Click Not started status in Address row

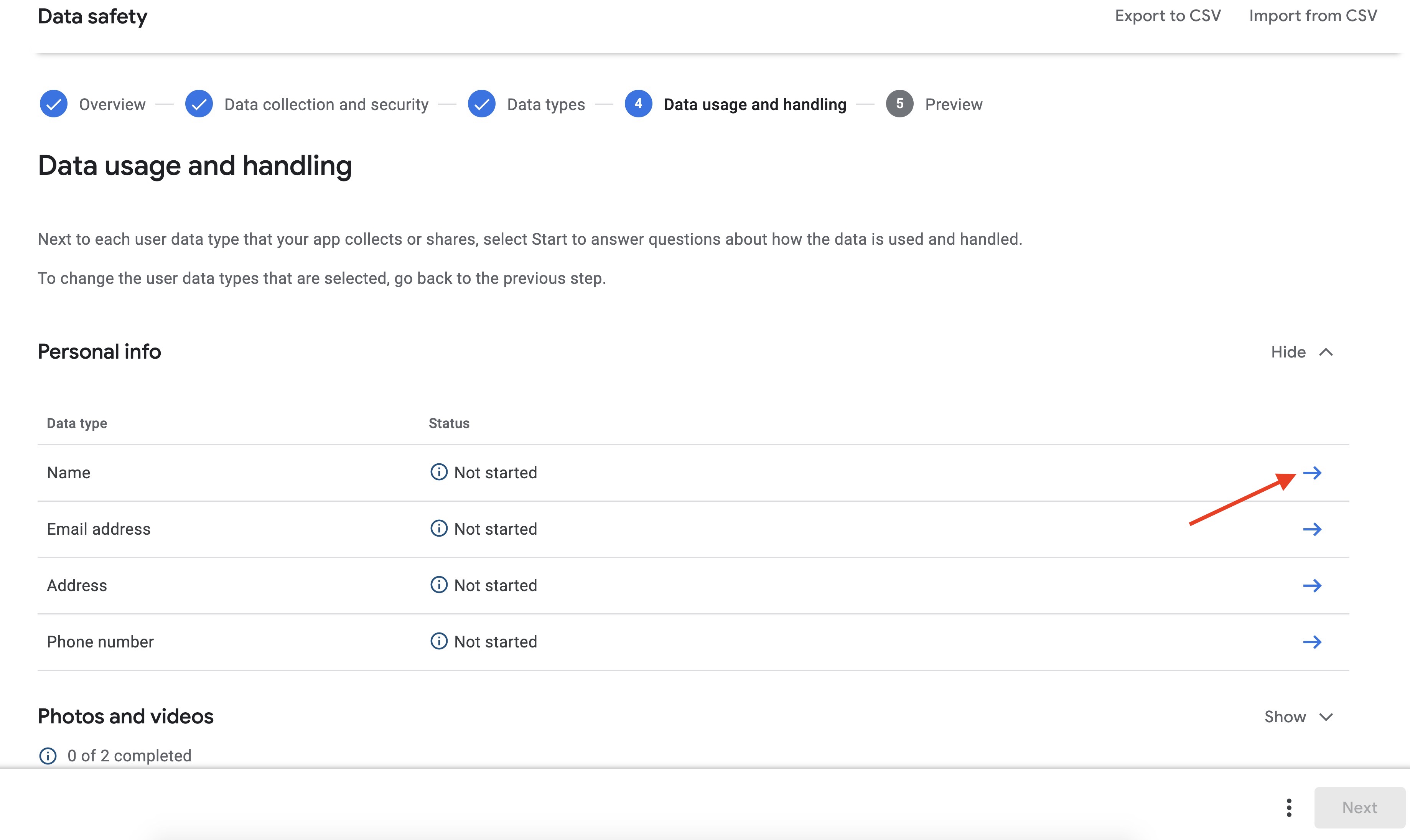[495, 585]
